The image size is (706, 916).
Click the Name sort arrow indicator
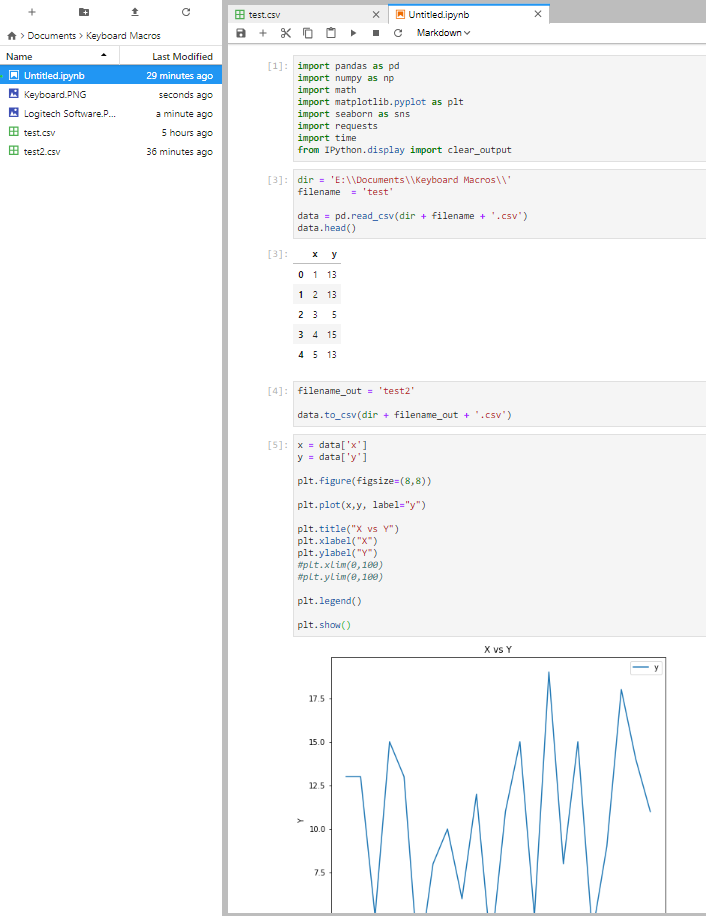tap(103, 55)
